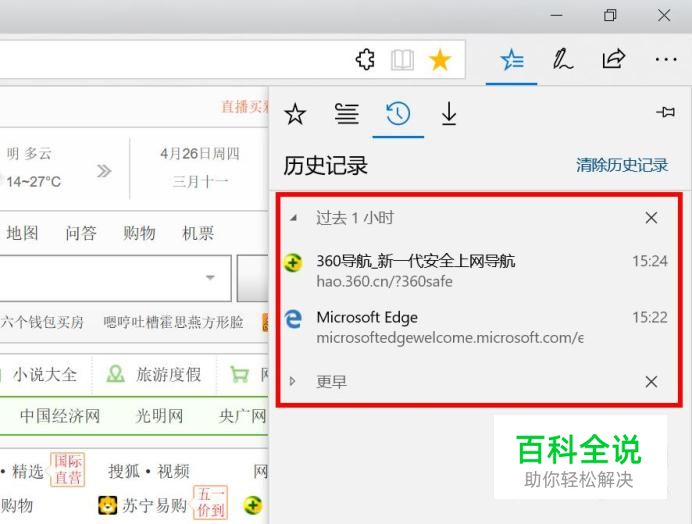This screenshot has height=524, width=692.
Task: Open the search box dropdown arrow
Action: point(210,278)
